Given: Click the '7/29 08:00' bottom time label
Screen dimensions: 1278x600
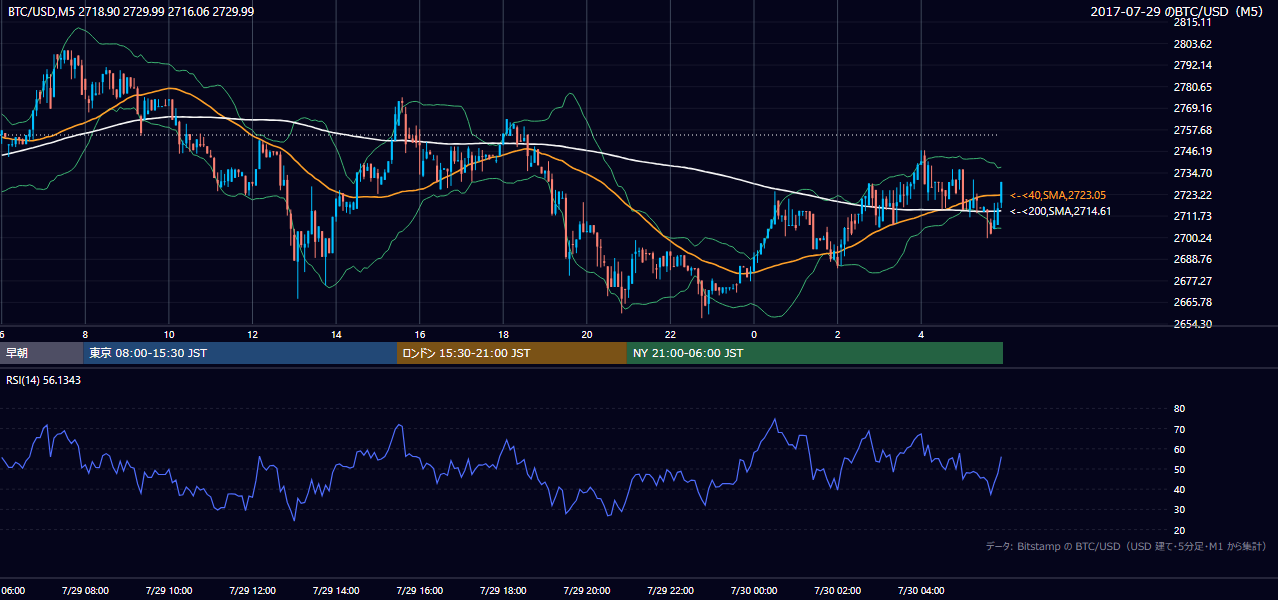Looking at the screenshot, I should tap(84, 591).
